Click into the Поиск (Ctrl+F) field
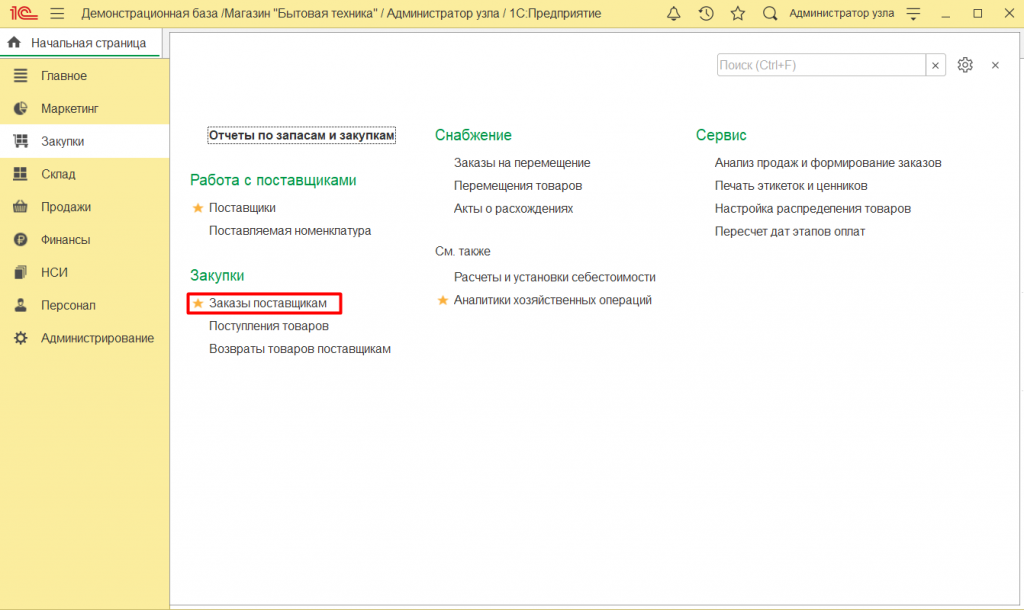Viewport: 1024px width, 610px height. pyautogui.click(x=820, y=65)
